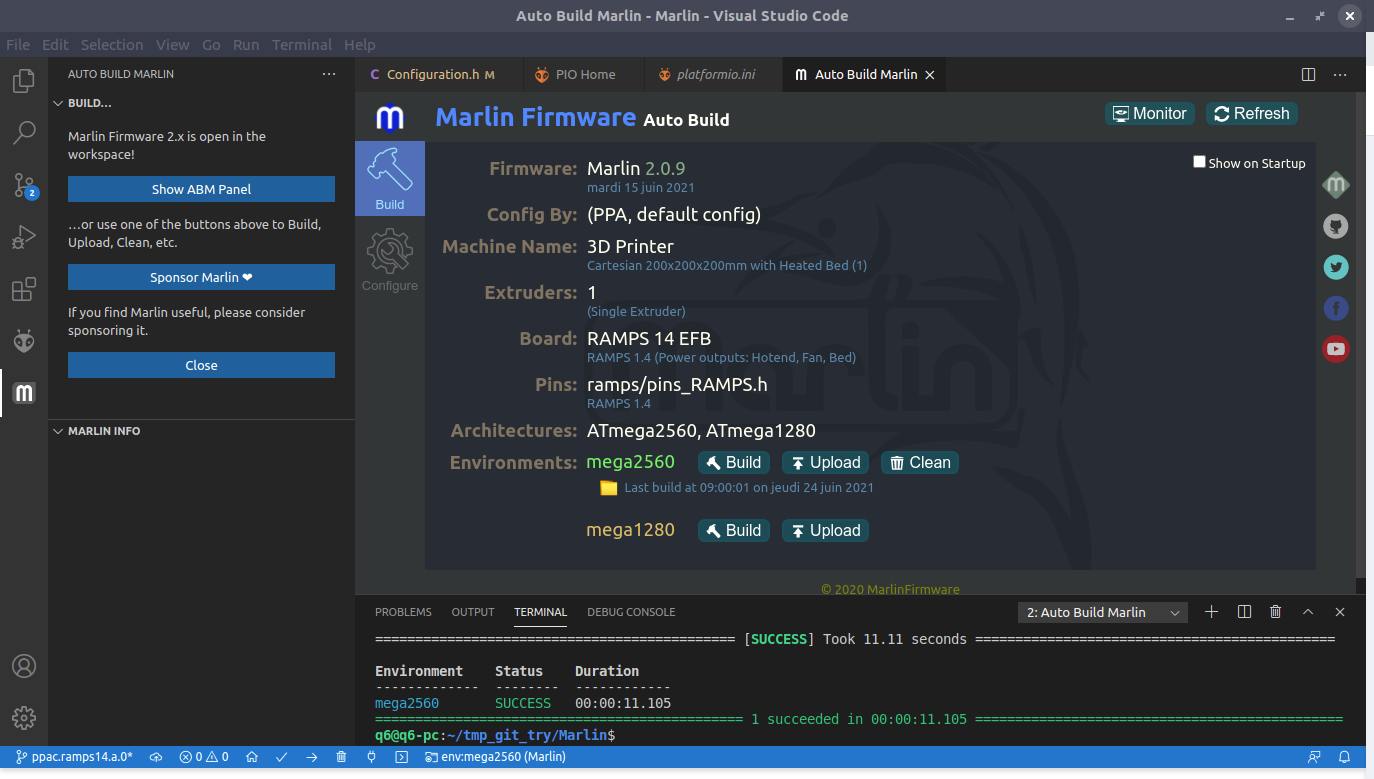Open the YouTube social icon
Viewport: 1374px width, 779px height.
1336,349
